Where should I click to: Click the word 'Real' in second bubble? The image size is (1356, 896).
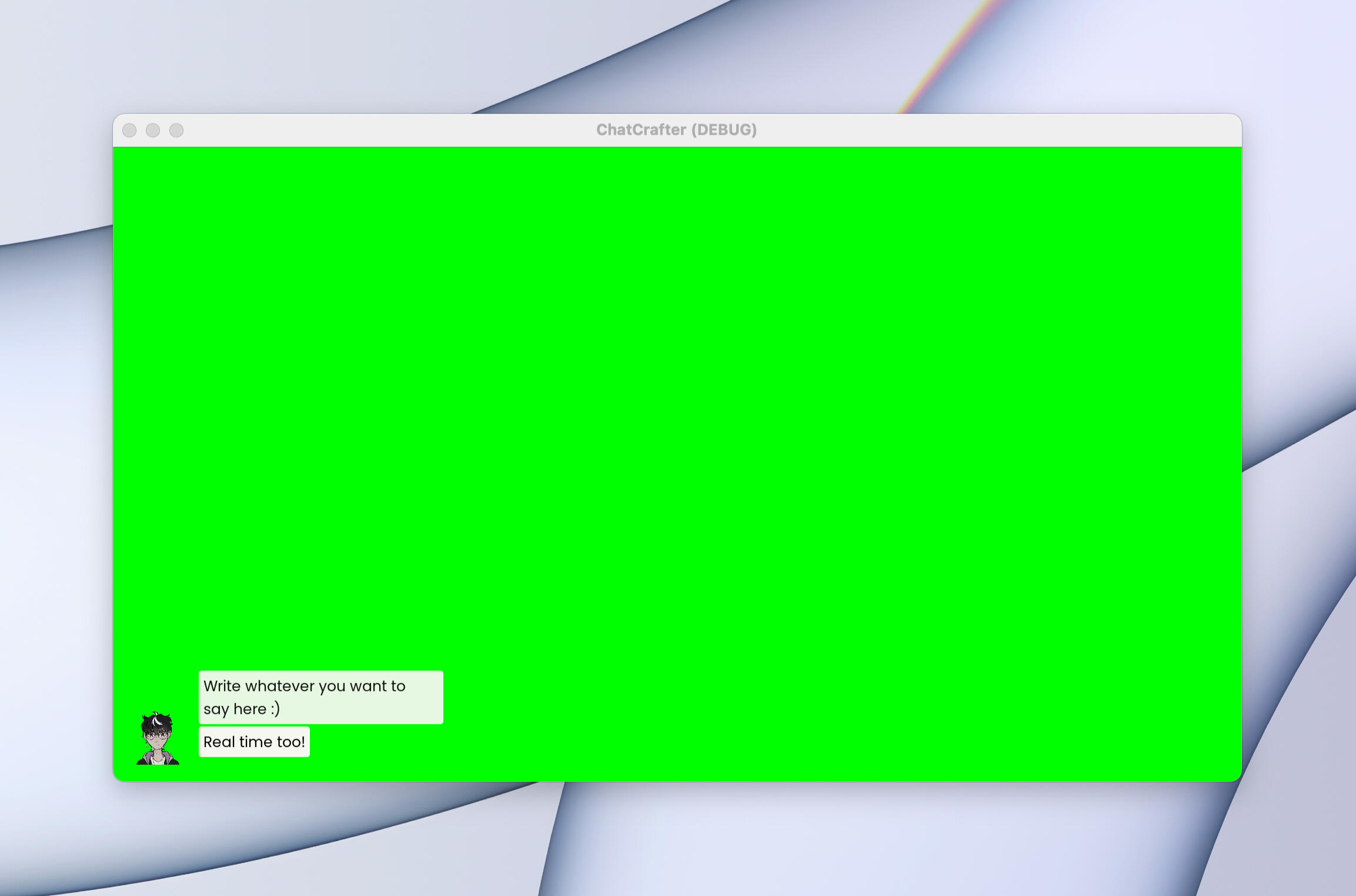219,742
